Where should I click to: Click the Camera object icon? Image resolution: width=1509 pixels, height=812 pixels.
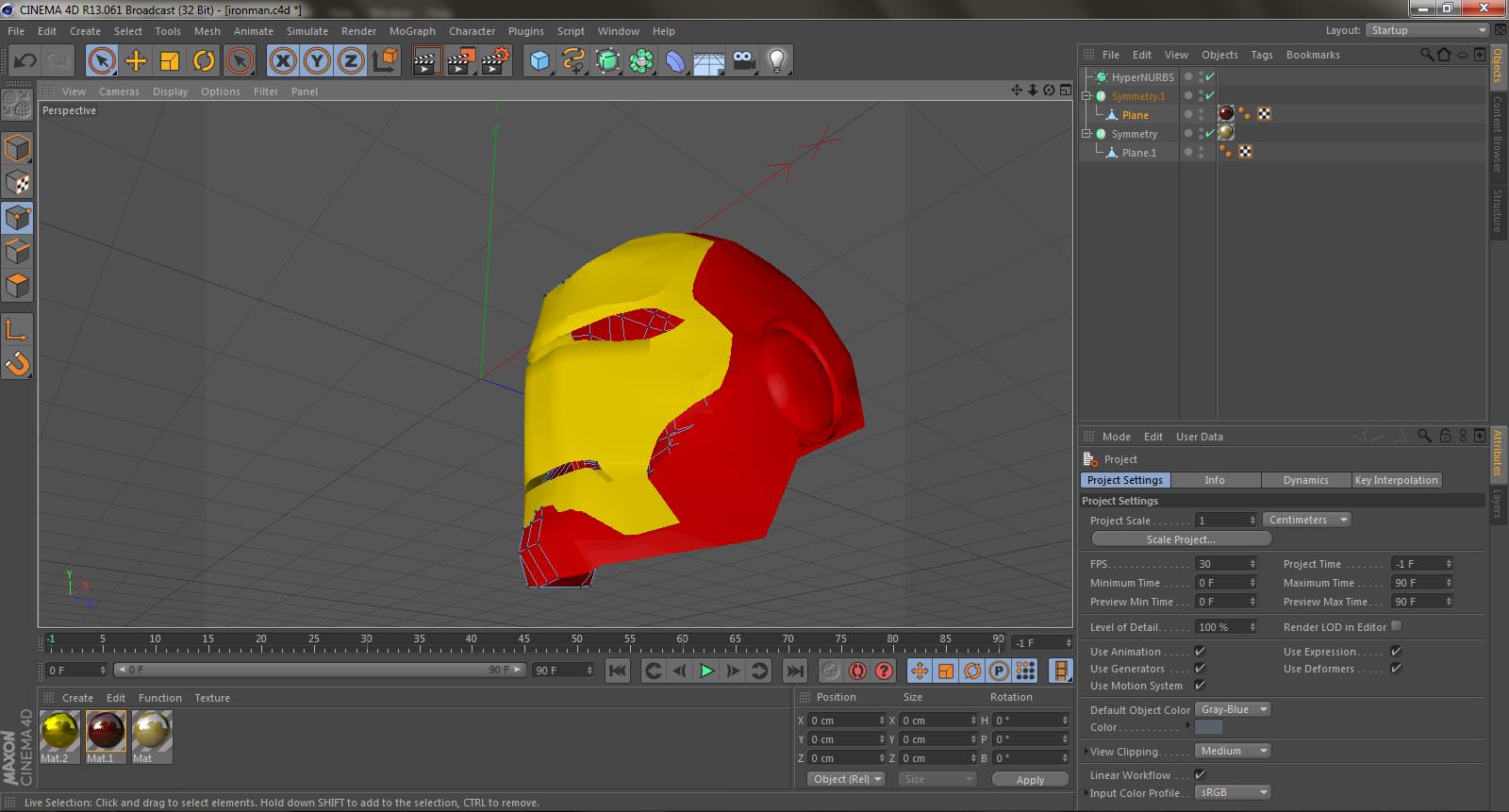[743, 61]
